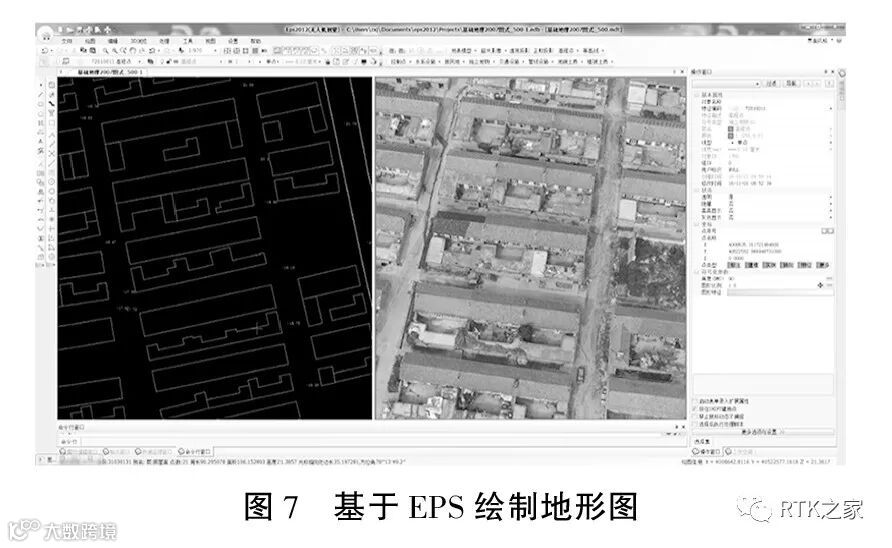This screenshot has width=892, height=548.
Task: Collapse the 状态 property group
Action: (696, 191)
